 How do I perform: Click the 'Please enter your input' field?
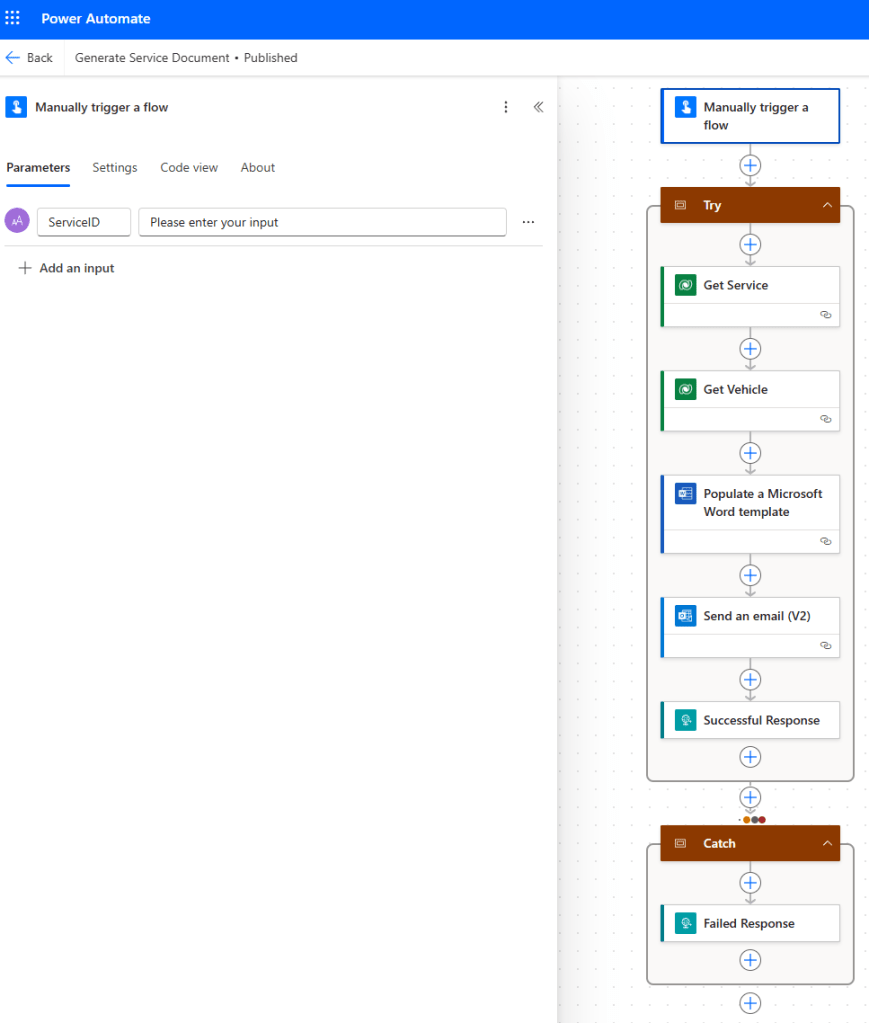pos(322,222)
